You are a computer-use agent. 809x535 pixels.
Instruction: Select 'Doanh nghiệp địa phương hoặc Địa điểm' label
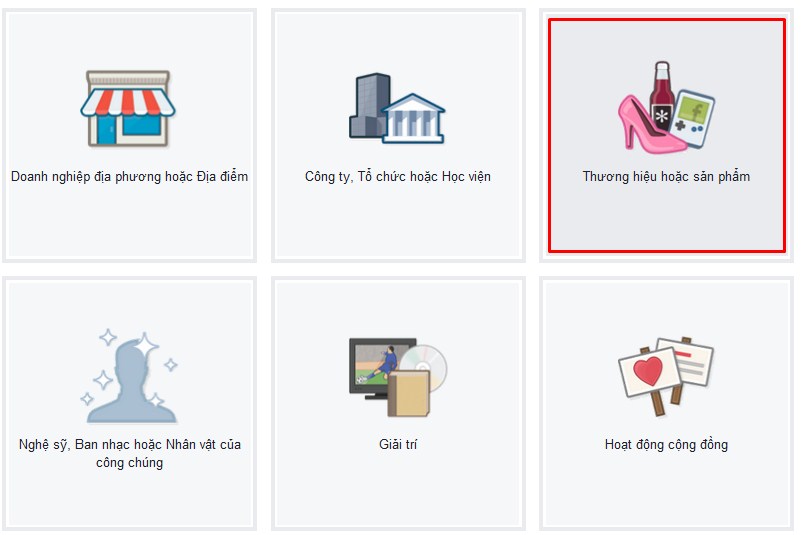pyautogui.click(x=130, y=176)
